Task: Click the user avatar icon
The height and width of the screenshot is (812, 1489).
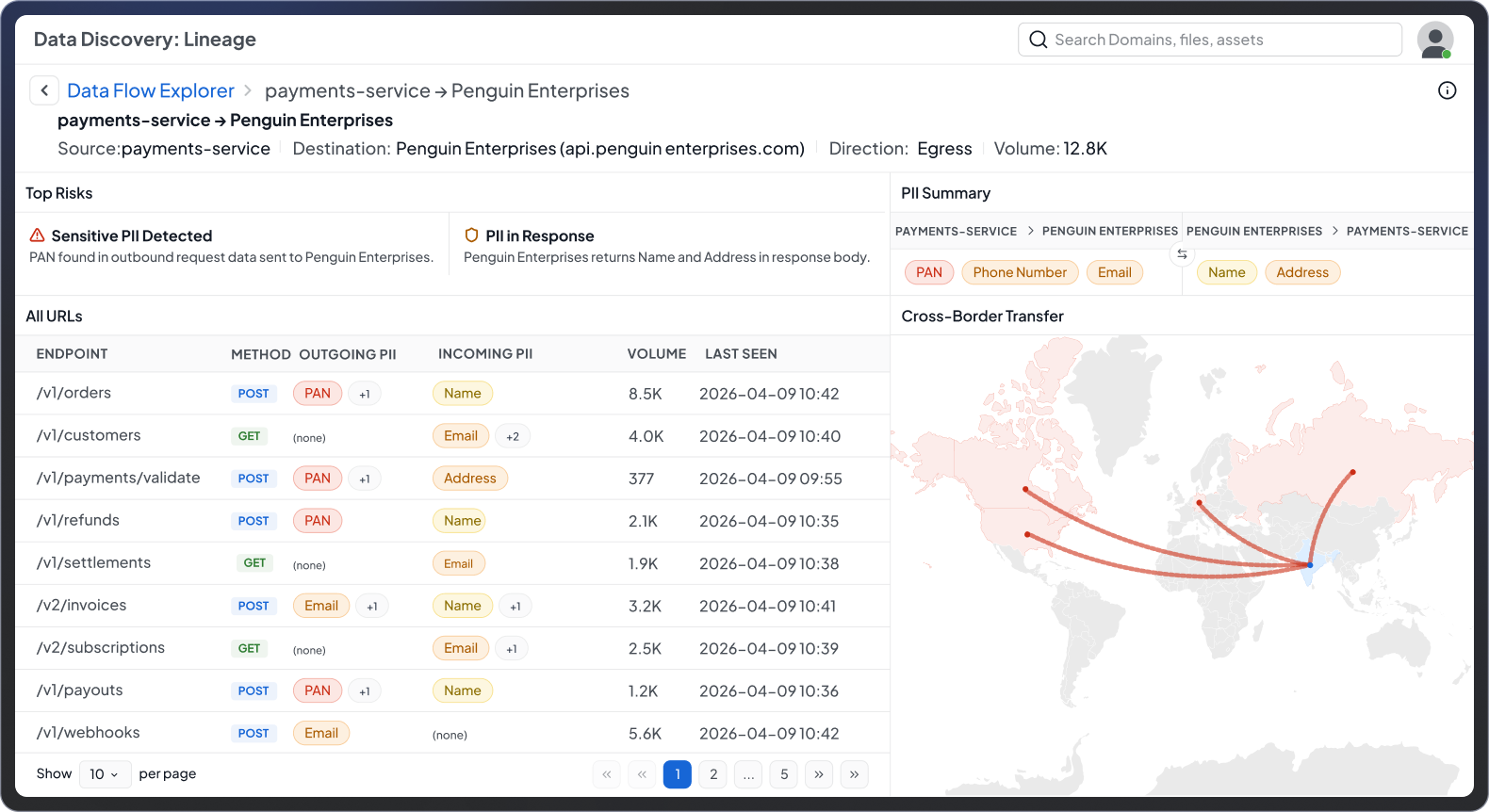Action: tap(1435, 40)
